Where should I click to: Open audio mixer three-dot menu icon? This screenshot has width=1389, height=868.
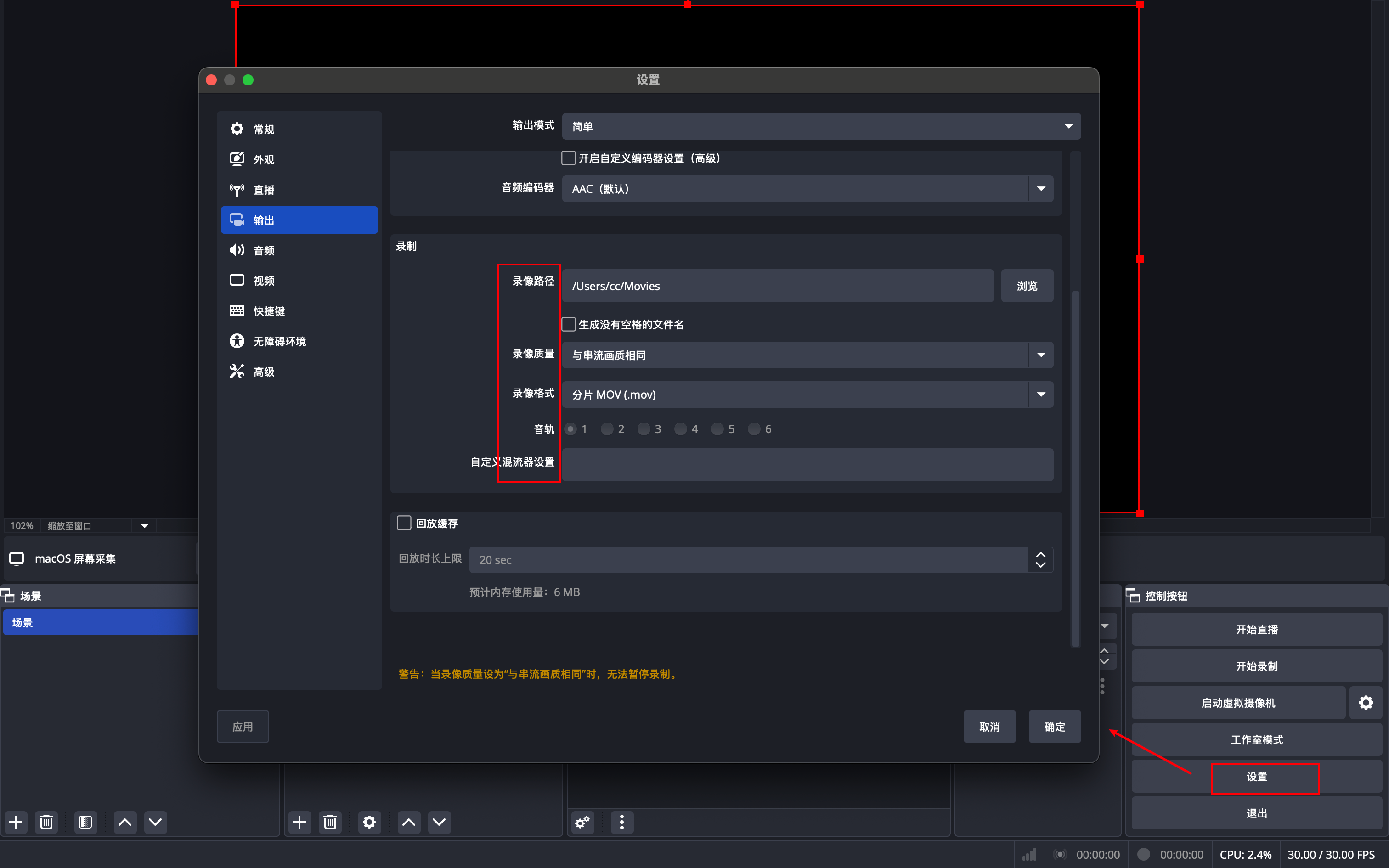click(621, 822)
